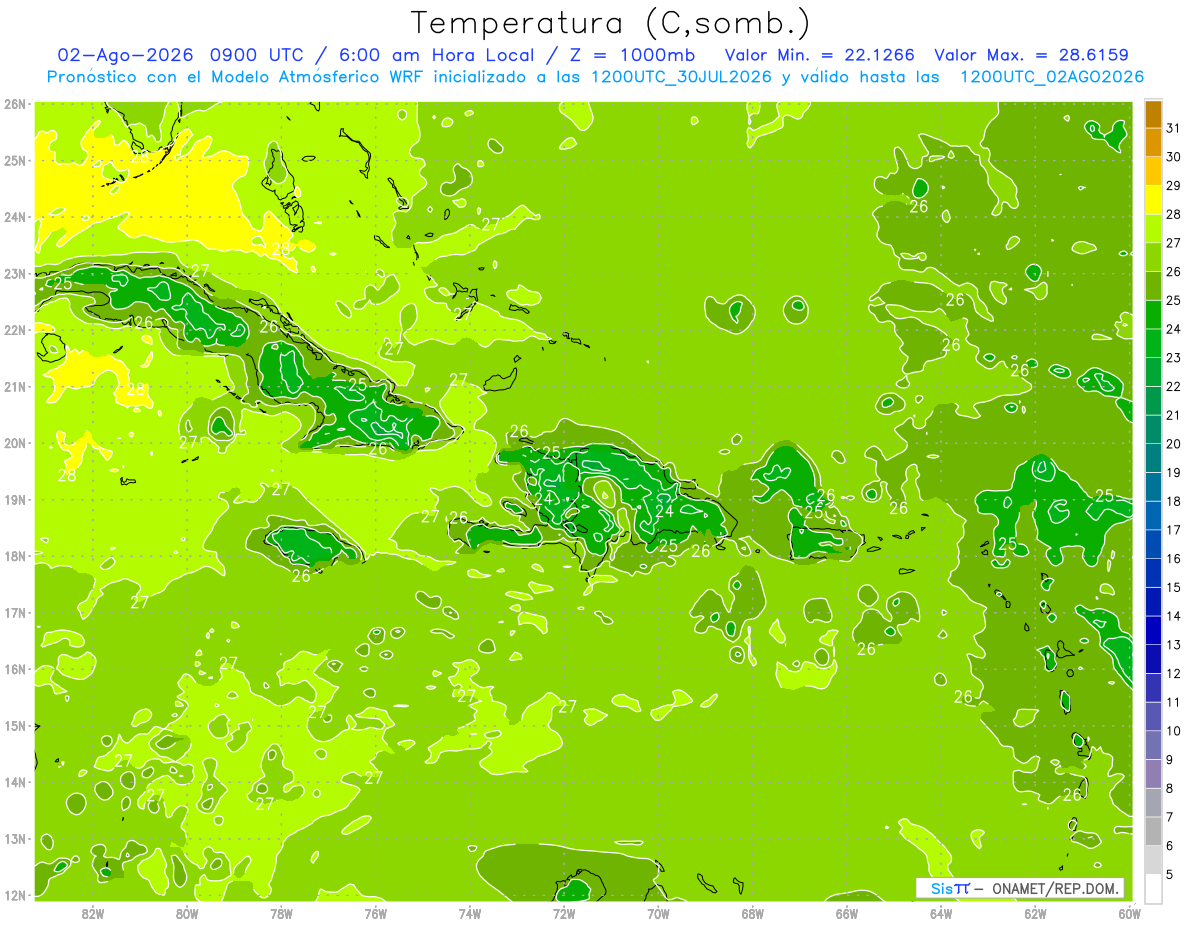Click the latitude label 17N
1200x927 pixels.
pos(16,612)
